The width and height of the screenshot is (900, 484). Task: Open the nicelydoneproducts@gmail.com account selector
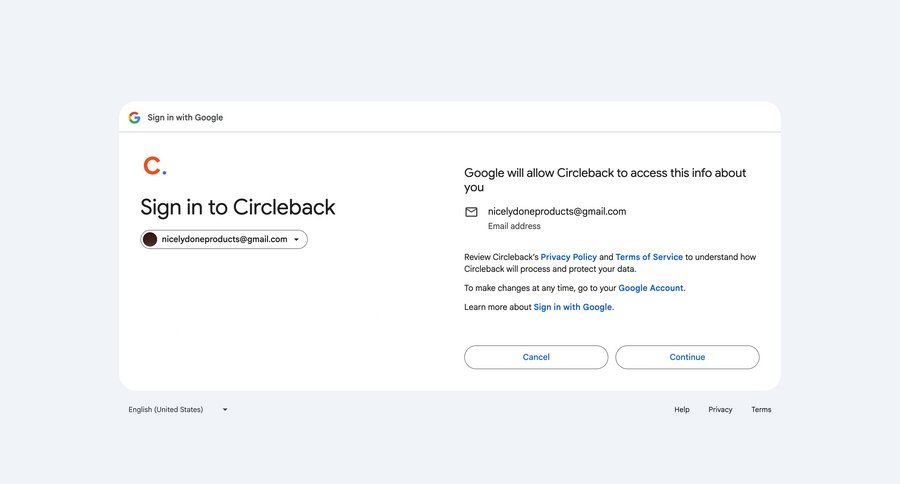224,239
